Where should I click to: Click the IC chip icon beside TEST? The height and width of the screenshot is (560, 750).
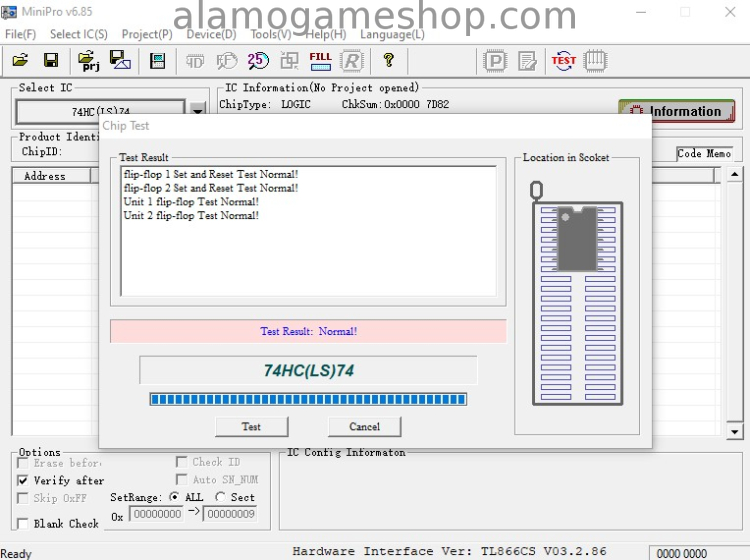(x=595, y=61)
